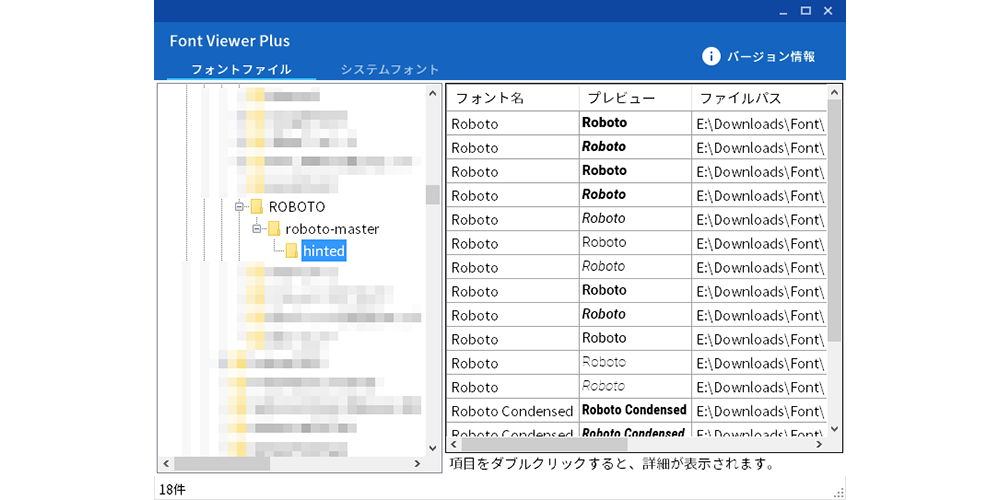Sort by フォント名 column header
Viewport: 1000px width, 500px height.
[x=513, y=98]
